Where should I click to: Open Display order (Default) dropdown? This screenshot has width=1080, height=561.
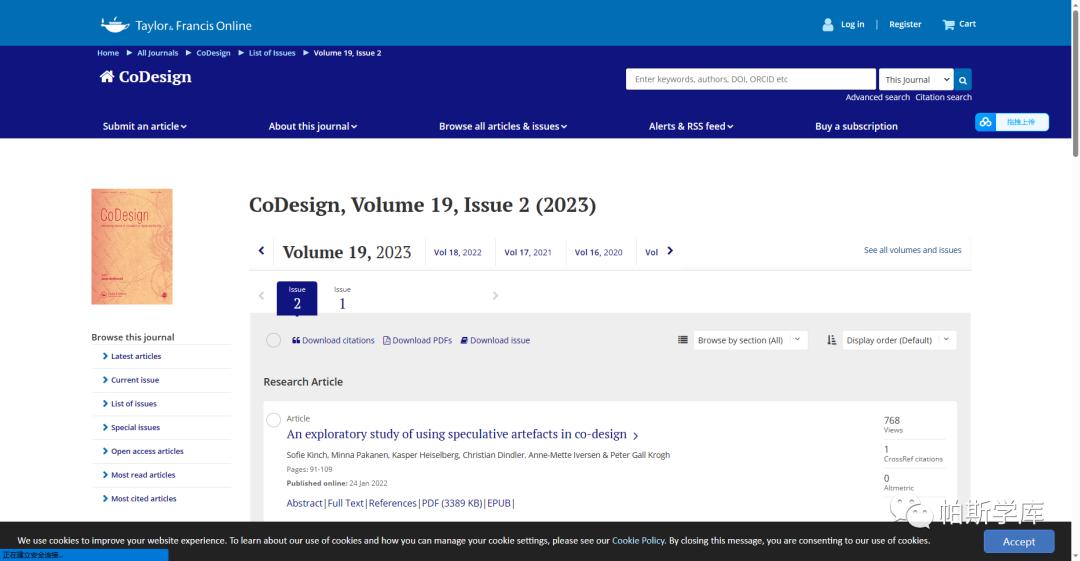point(898,340)
